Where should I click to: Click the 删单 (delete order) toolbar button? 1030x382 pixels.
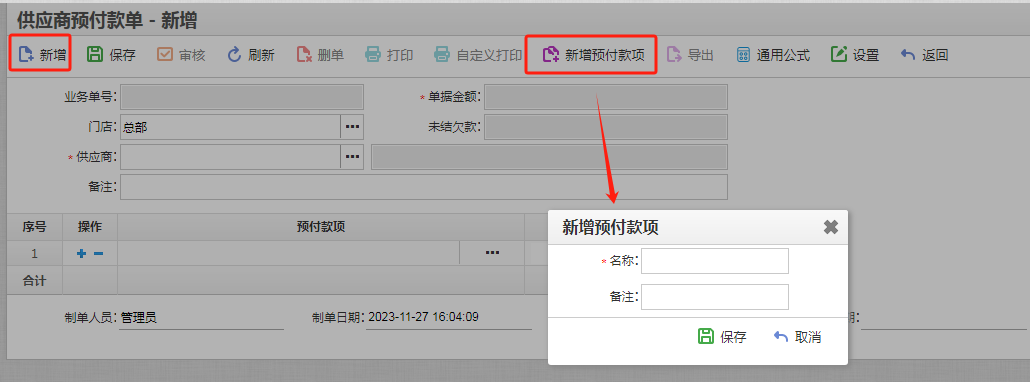321,55
